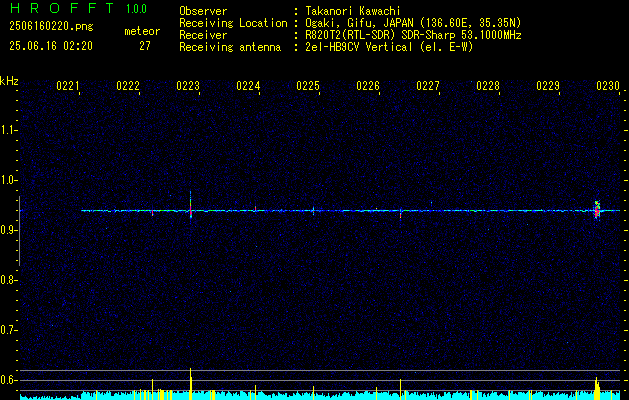
Task: Click the colorful echo burst before 0230
Action: (x=597, y=209)
